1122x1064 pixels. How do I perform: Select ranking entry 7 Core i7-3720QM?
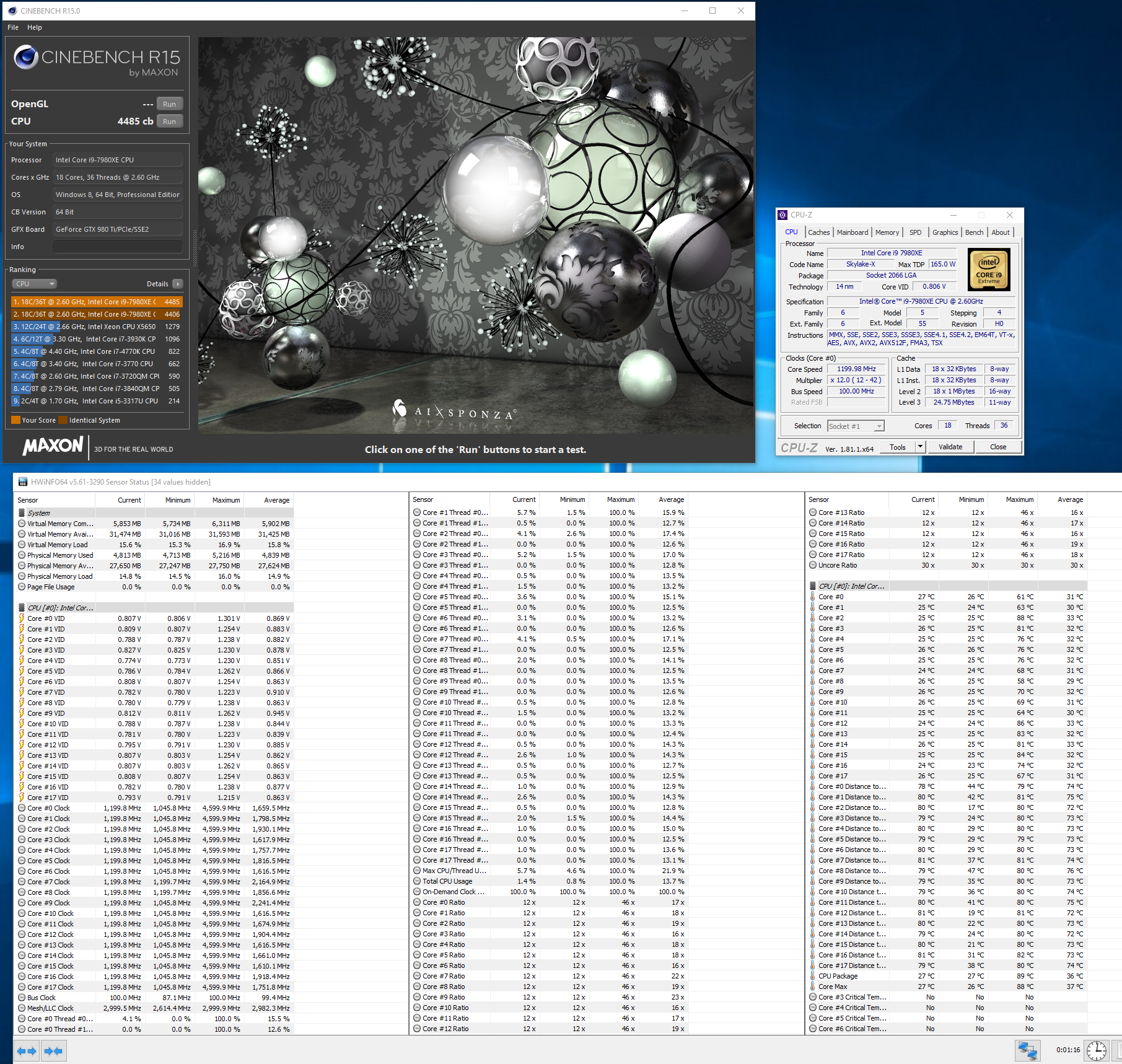click(97, 376)
